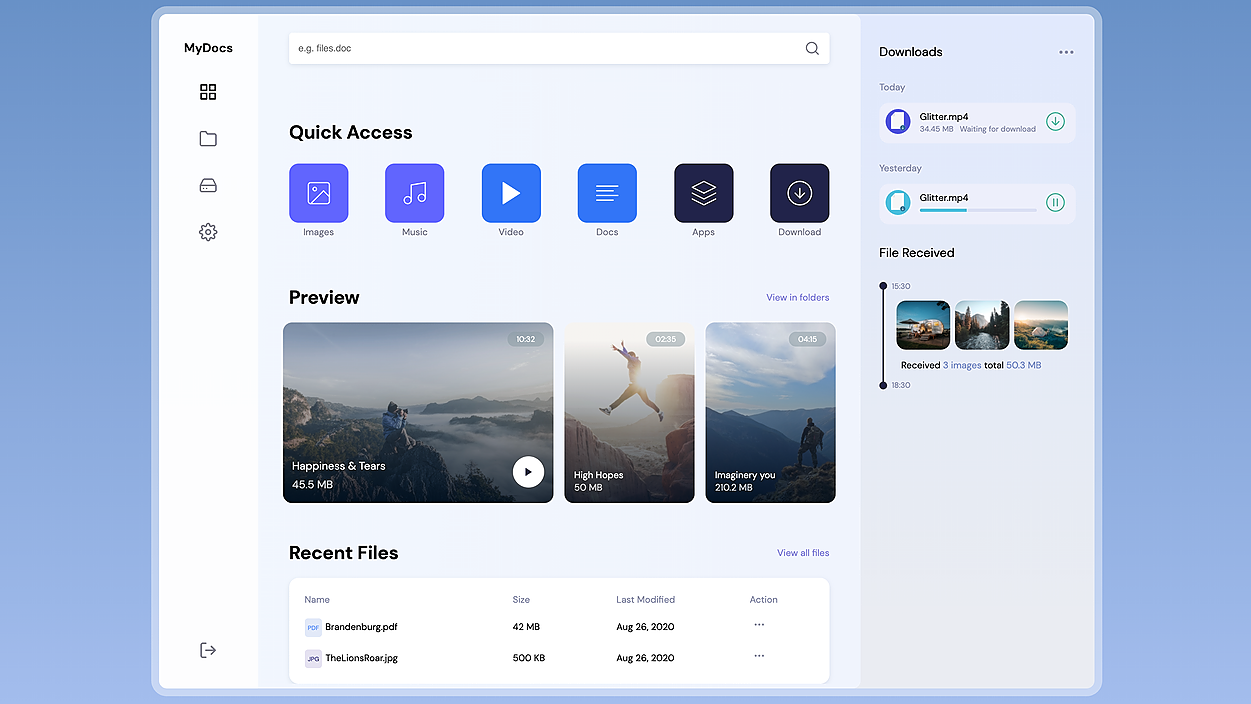Open the Images quick access shortcut

click(x=318, y=193)
